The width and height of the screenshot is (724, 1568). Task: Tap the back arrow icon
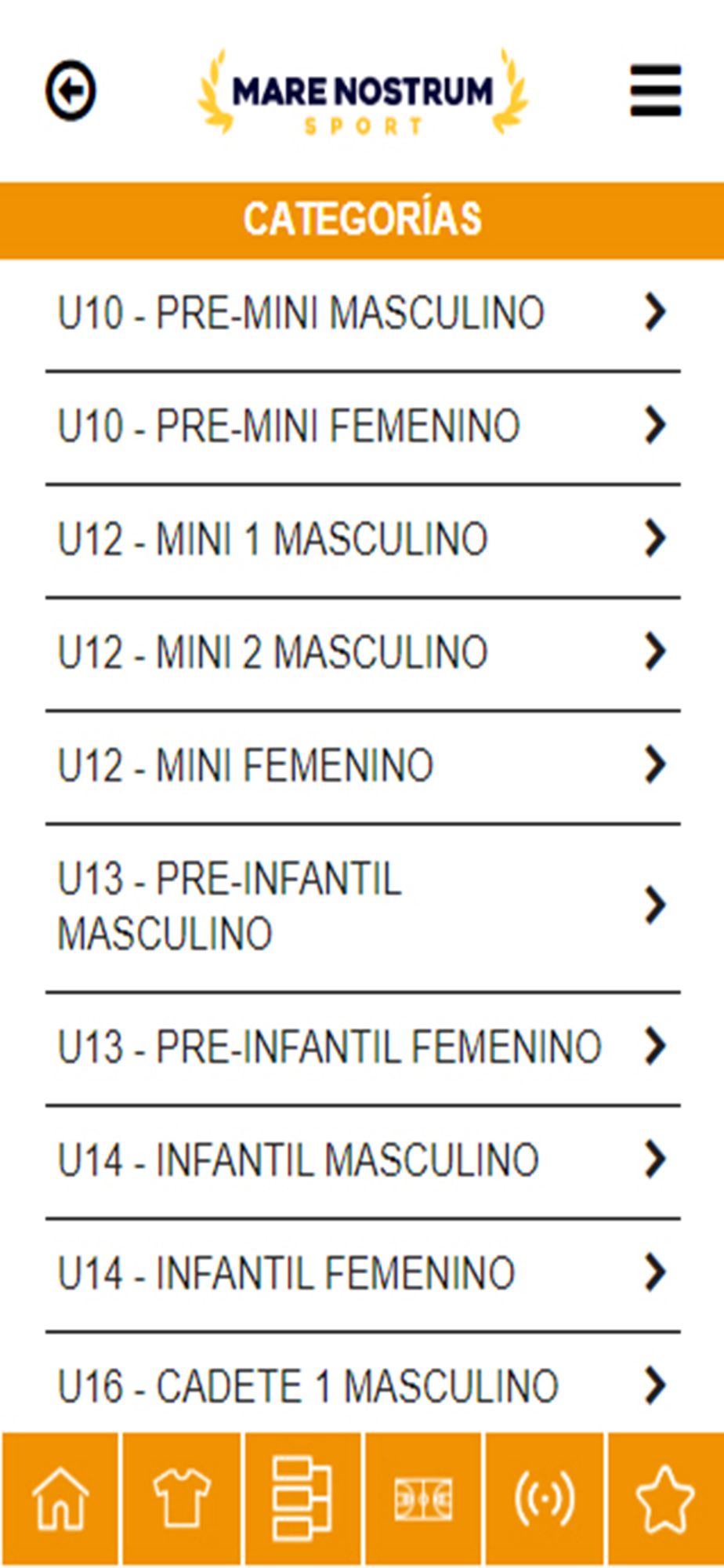tap(71, 90)
